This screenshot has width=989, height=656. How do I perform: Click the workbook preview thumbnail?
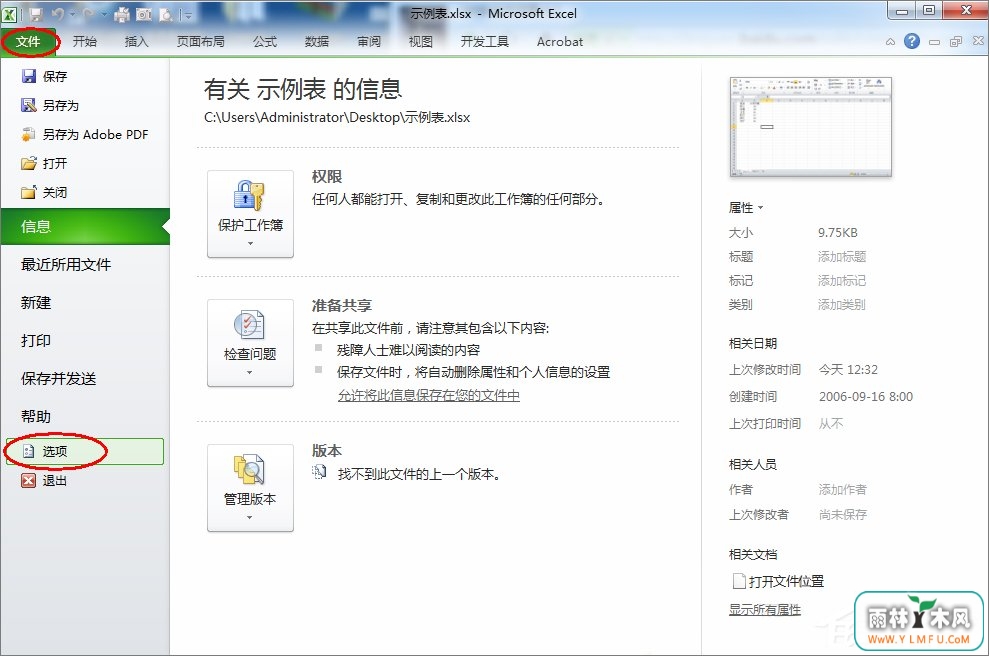(x=811, y=127)
